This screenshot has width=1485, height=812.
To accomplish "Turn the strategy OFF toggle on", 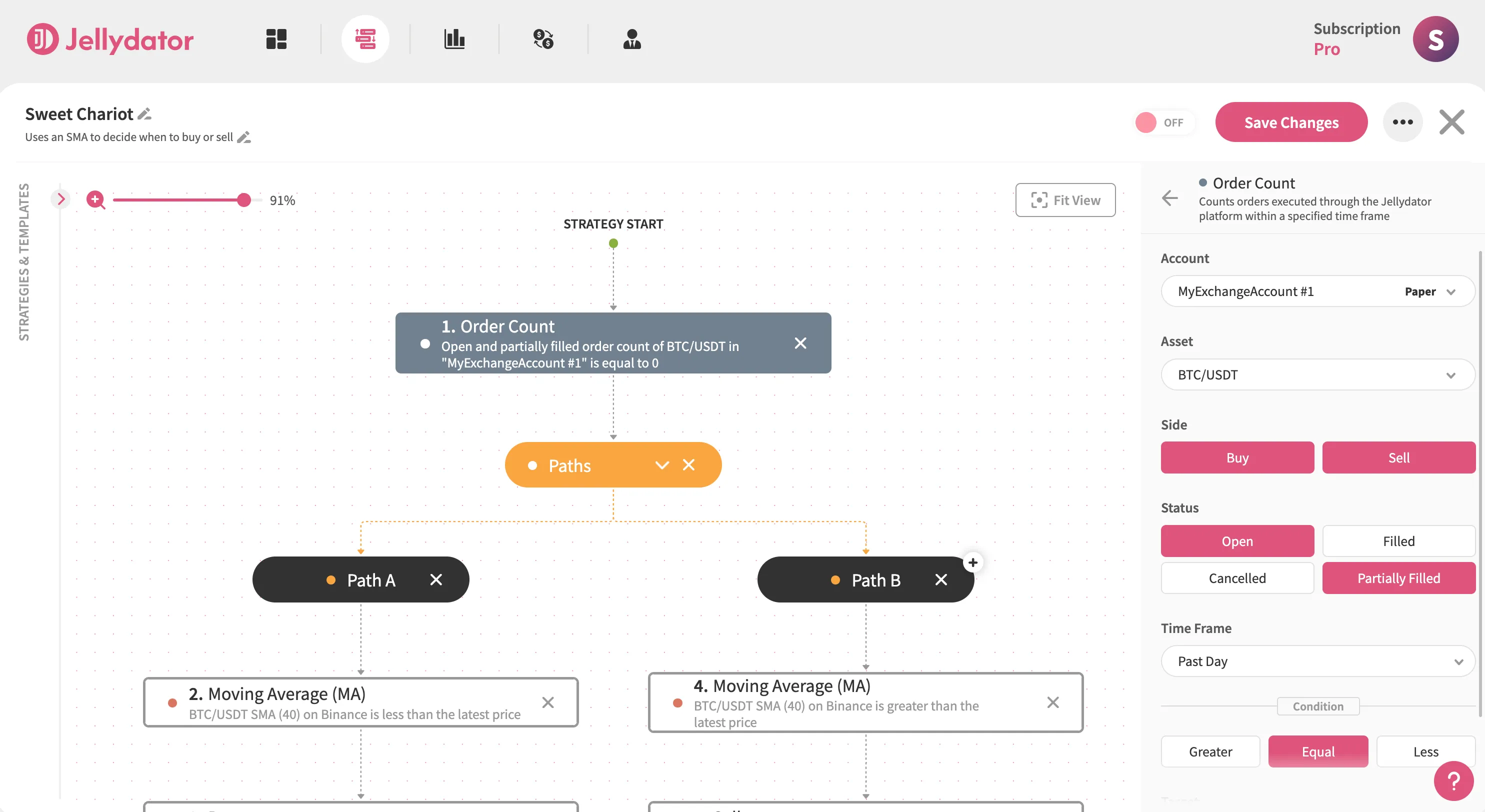I will pos(1164,122).
